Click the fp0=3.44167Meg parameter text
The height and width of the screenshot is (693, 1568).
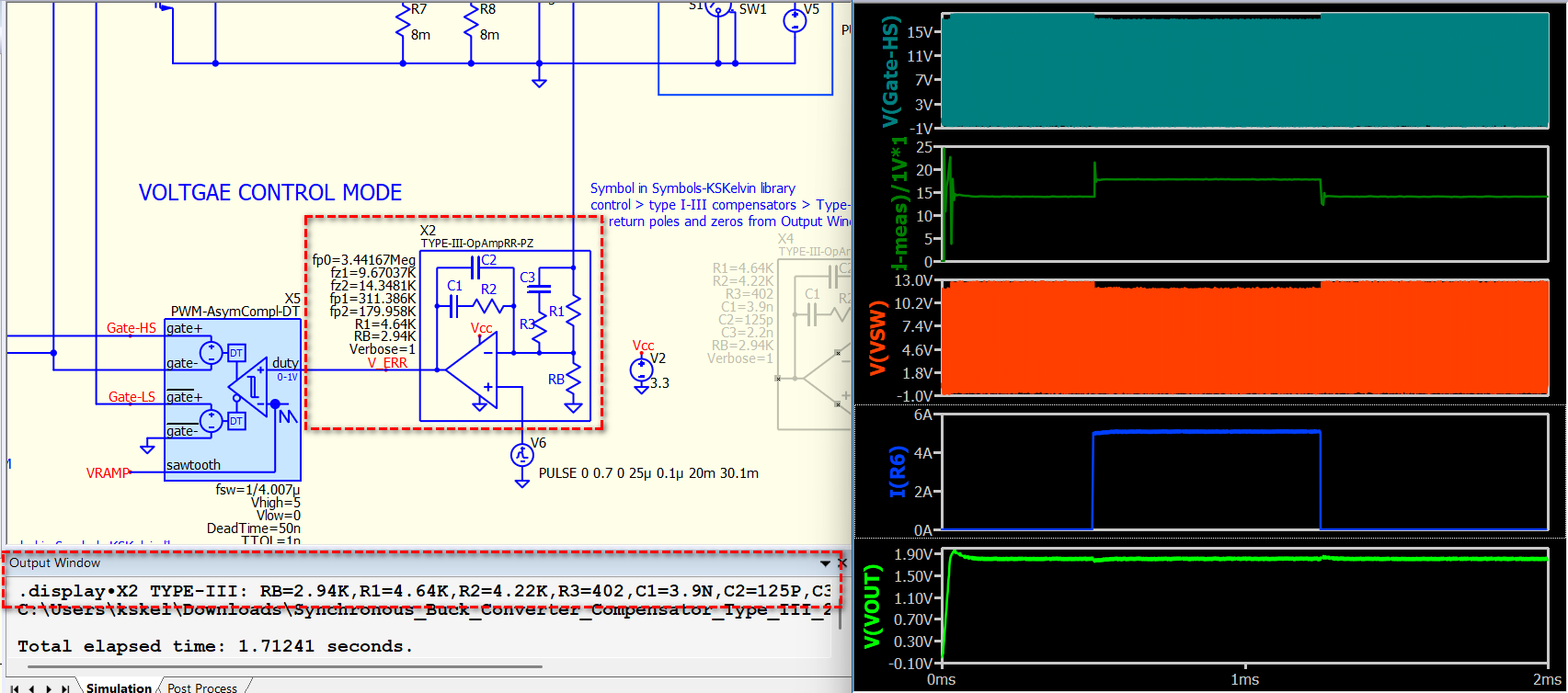click(364, 260)
